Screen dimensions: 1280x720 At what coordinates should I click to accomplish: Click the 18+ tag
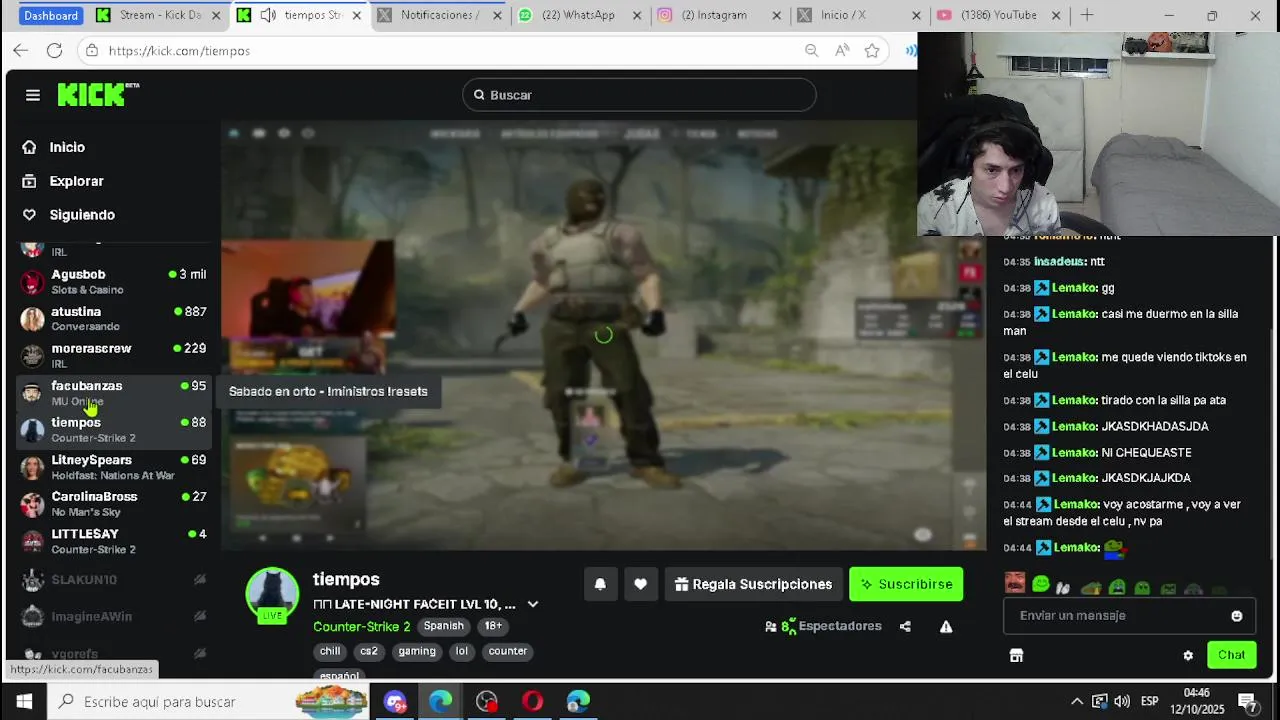[x=493, y=626]
